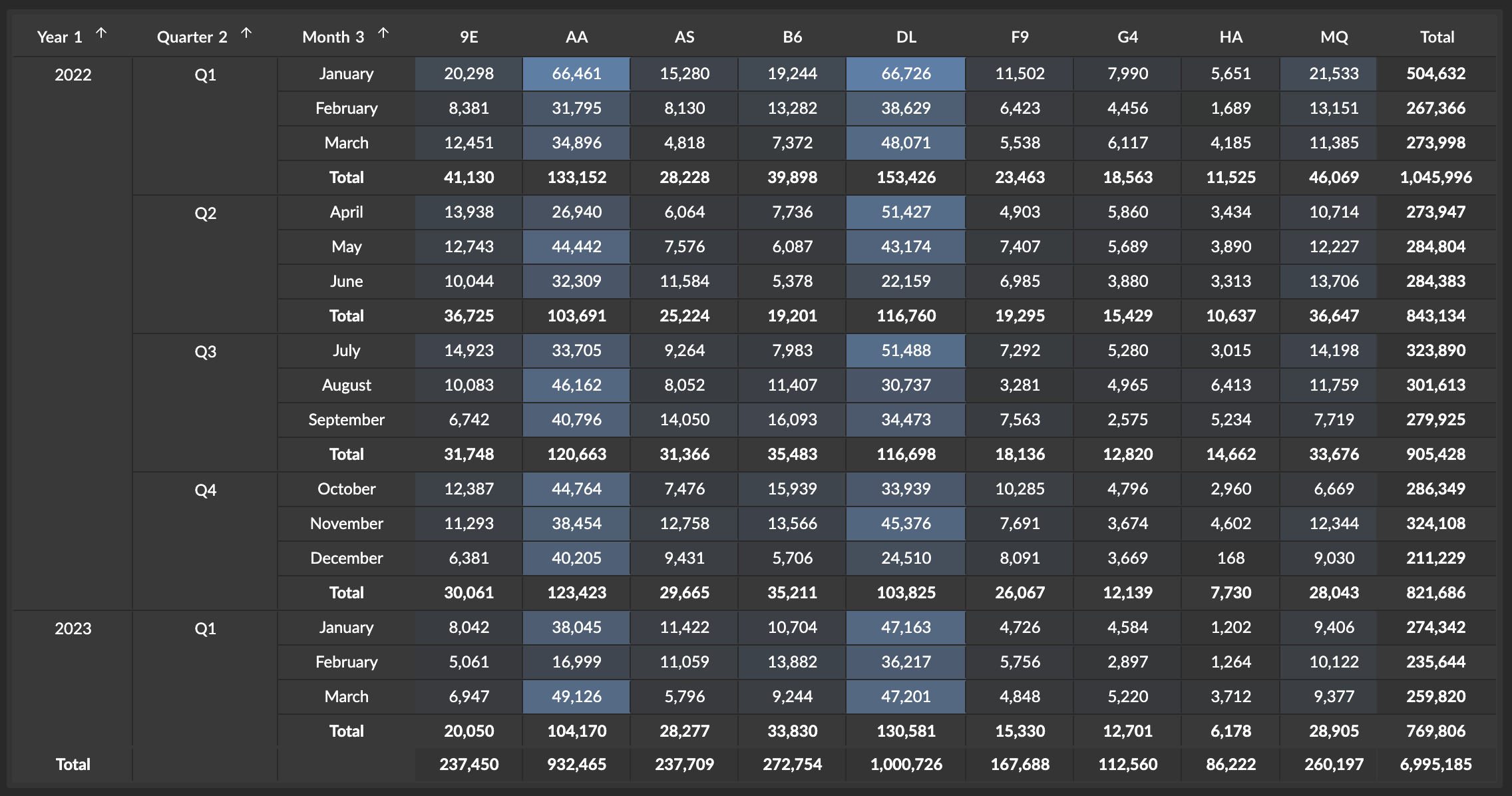Screen dimensions: 1512x796
Task: Select the Q2 quarter row label
Action: (x=205, y=213)
